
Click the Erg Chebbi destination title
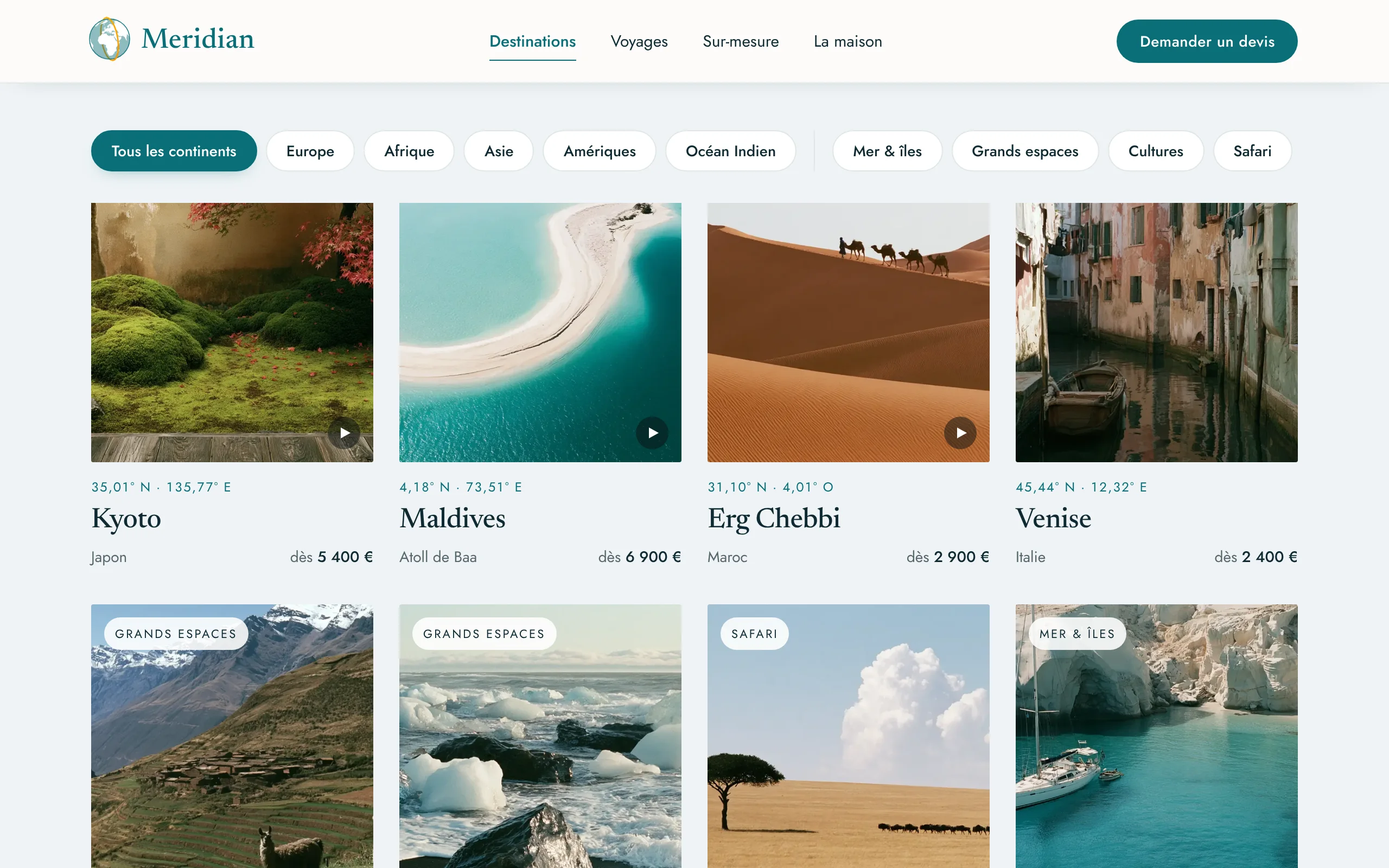click(774, 519)
